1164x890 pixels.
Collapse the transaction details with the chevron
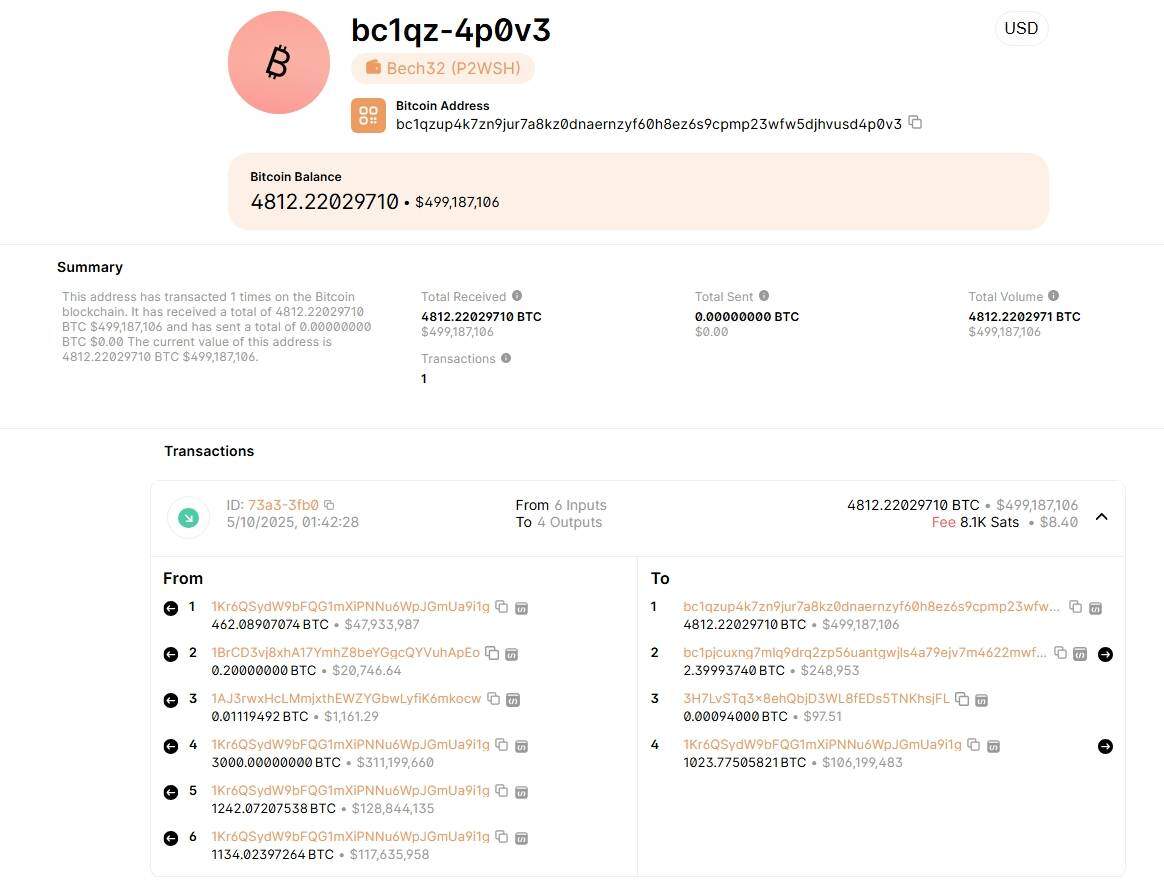pyautogui.click(x=1101, y=516)
